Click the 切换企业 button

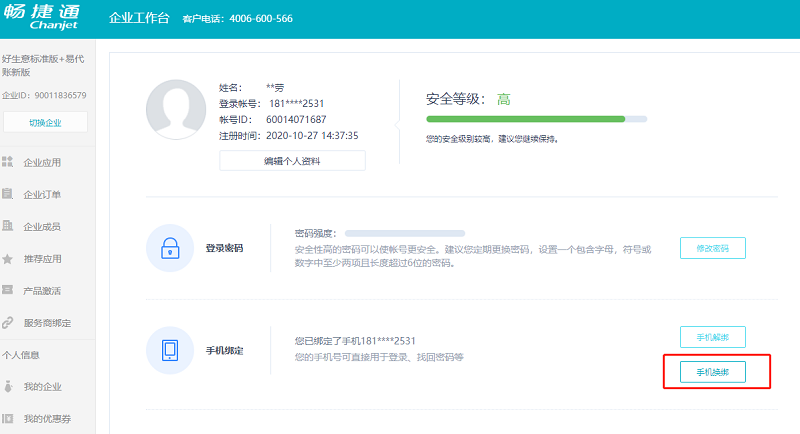45,122
